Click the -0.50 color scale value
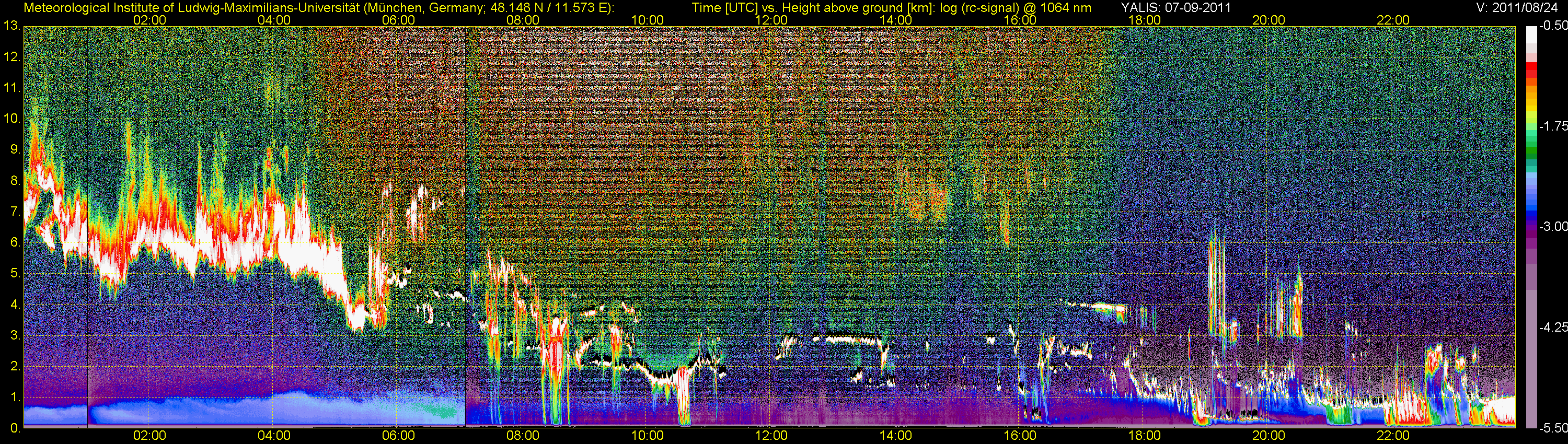This screenshot has width=1568, height=444. [x=1553, y=26]
